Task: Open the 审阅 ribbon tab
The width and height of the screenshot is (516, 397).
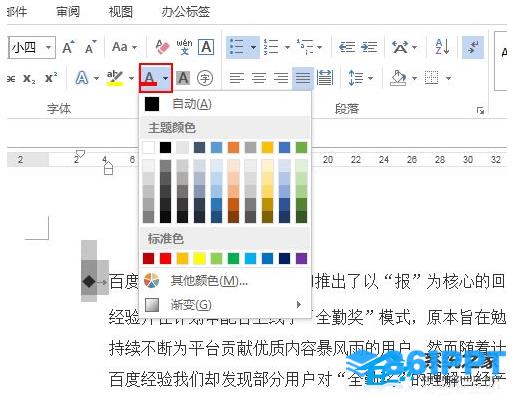Action: coord(68,12)
